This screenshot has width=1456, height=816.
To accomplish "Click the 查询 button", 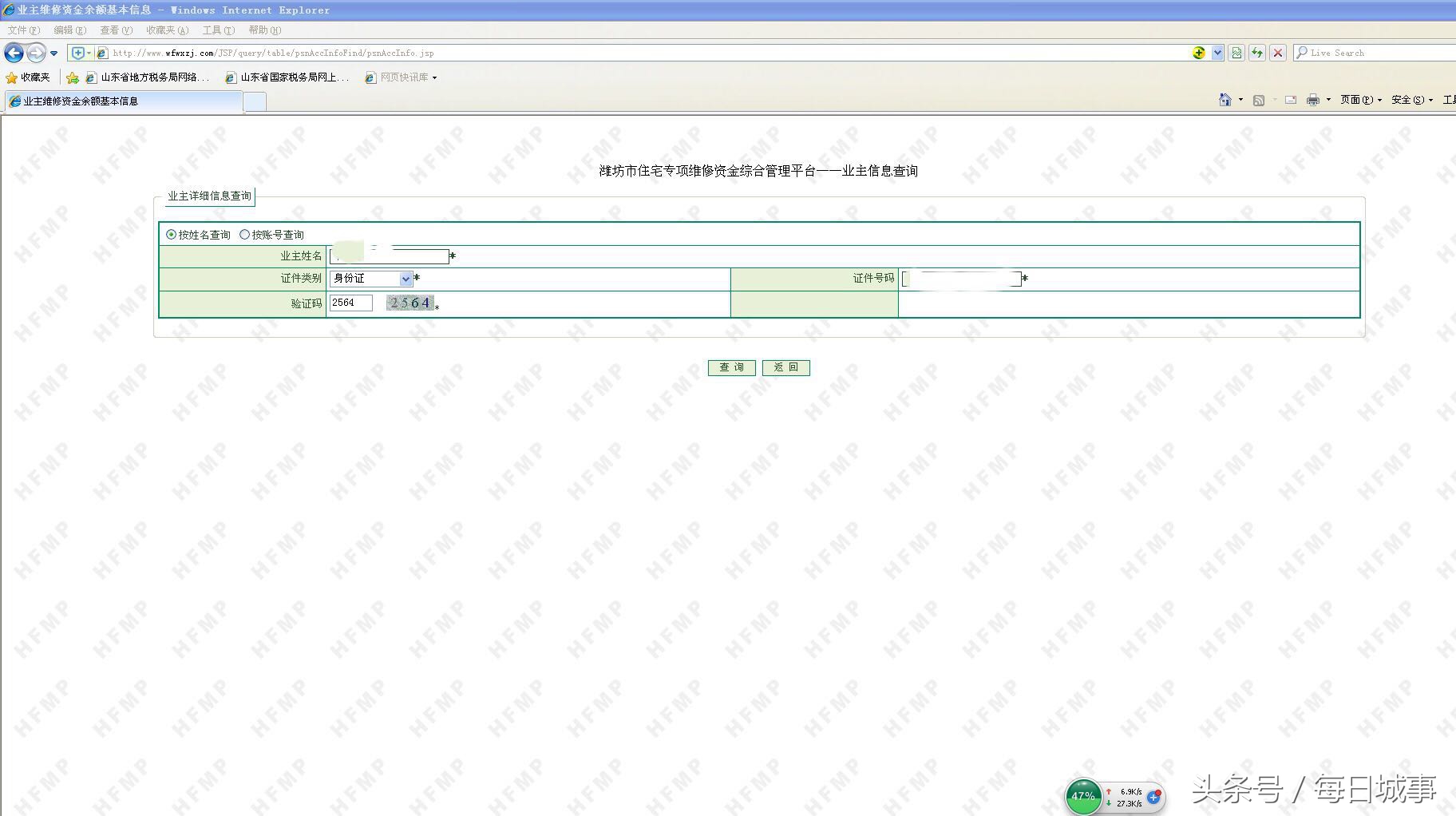I will 731,367.
